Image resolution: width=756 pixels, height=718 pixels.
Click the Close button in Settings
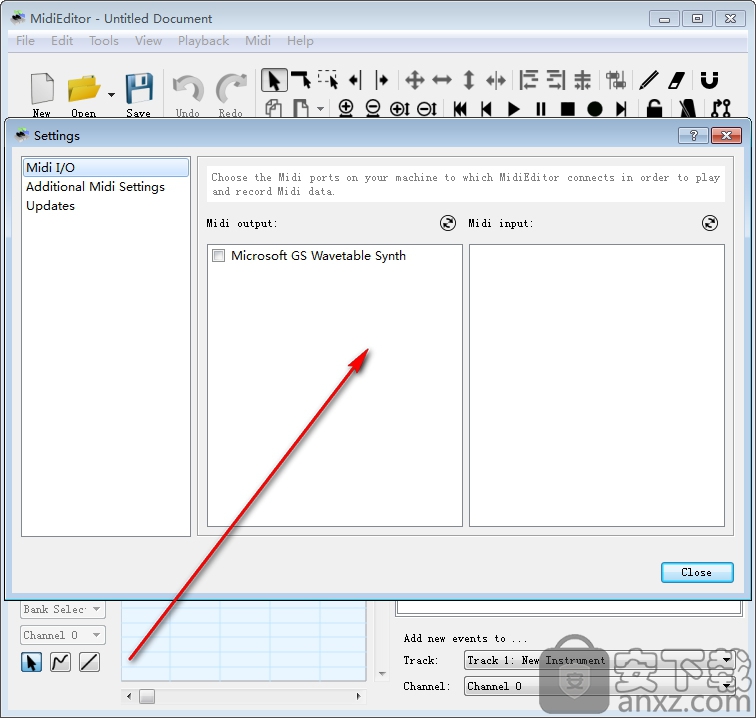(697, 572)
